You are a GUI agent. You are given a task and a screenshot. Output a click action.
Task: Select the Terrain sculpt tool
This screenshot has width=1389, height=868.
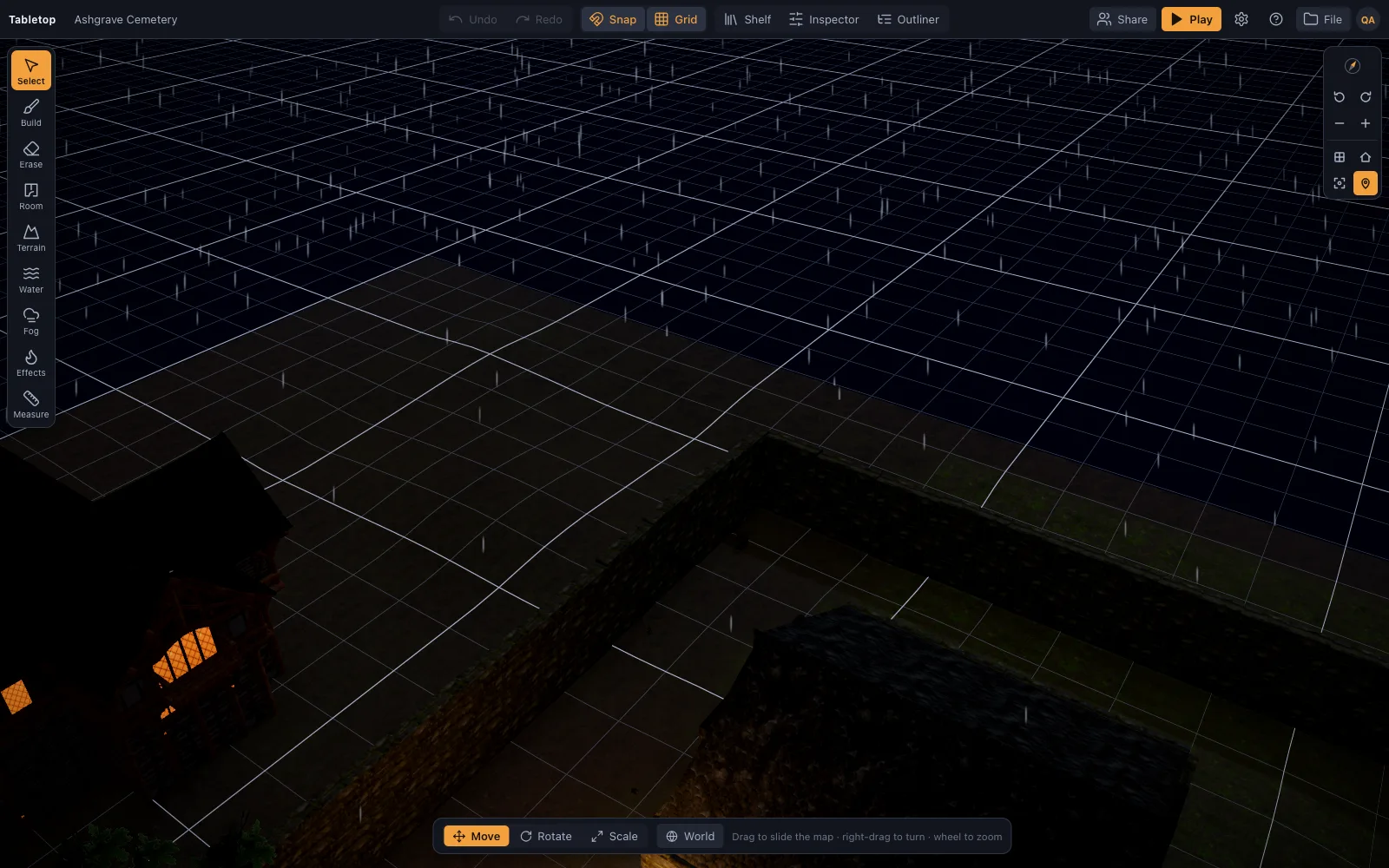[x=31, y=237]
